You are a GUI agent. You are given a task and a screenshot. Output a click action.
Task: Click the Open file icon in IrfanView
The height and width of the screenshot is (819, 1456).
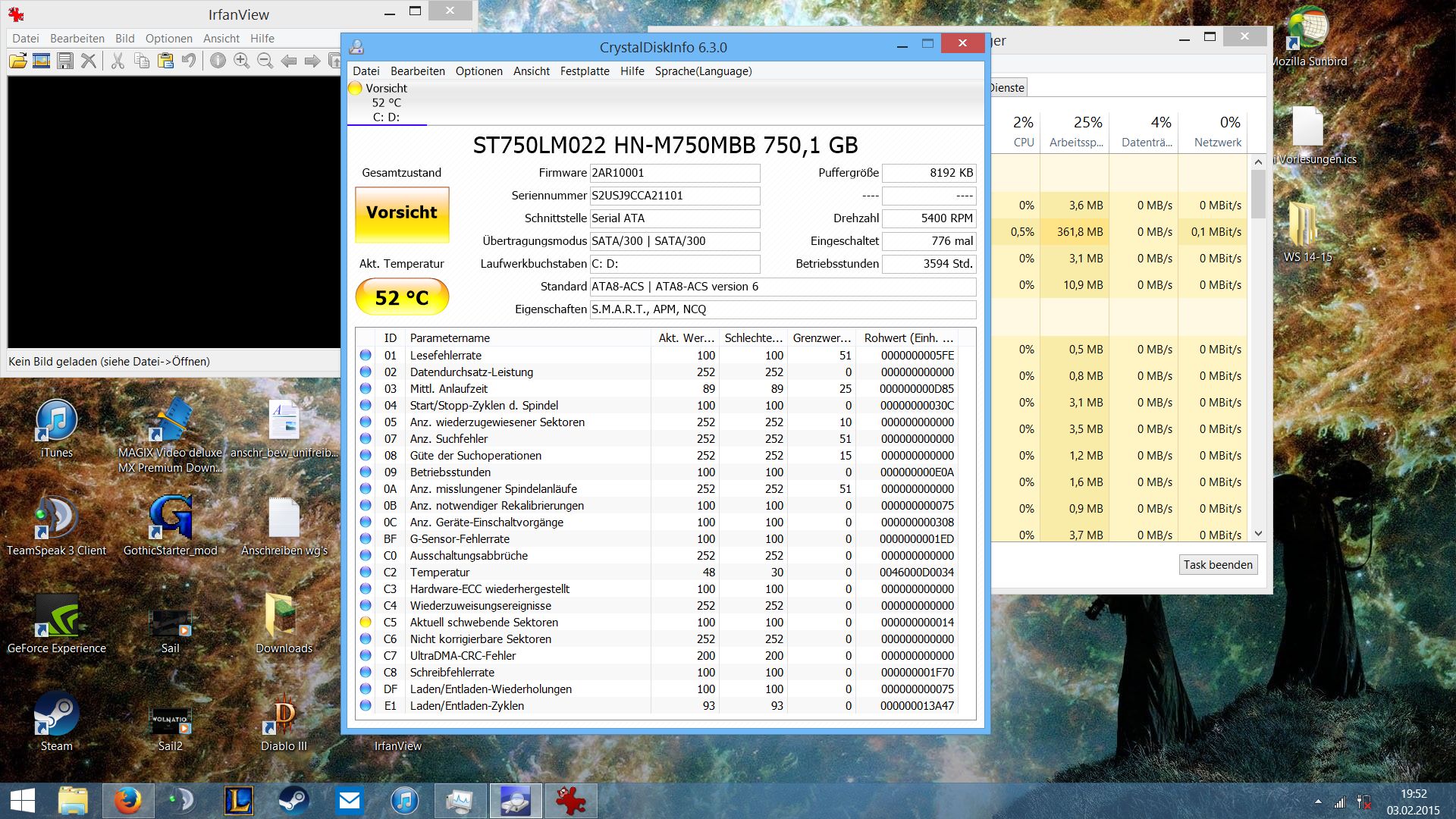click(17, 61)
